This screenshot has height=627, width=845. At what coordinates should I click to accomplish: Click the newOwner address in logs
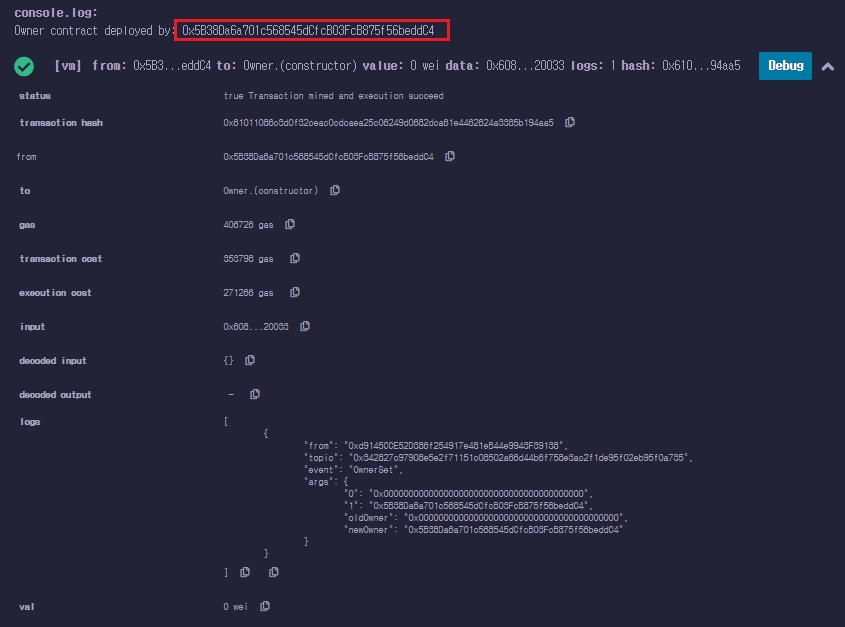click(512, 530)
